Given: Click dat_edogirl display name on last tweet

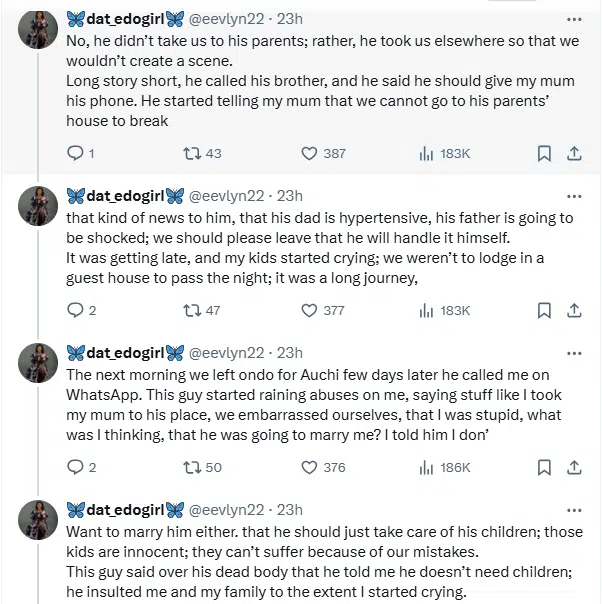Looking at the screenshot, I should pos(125,508).
